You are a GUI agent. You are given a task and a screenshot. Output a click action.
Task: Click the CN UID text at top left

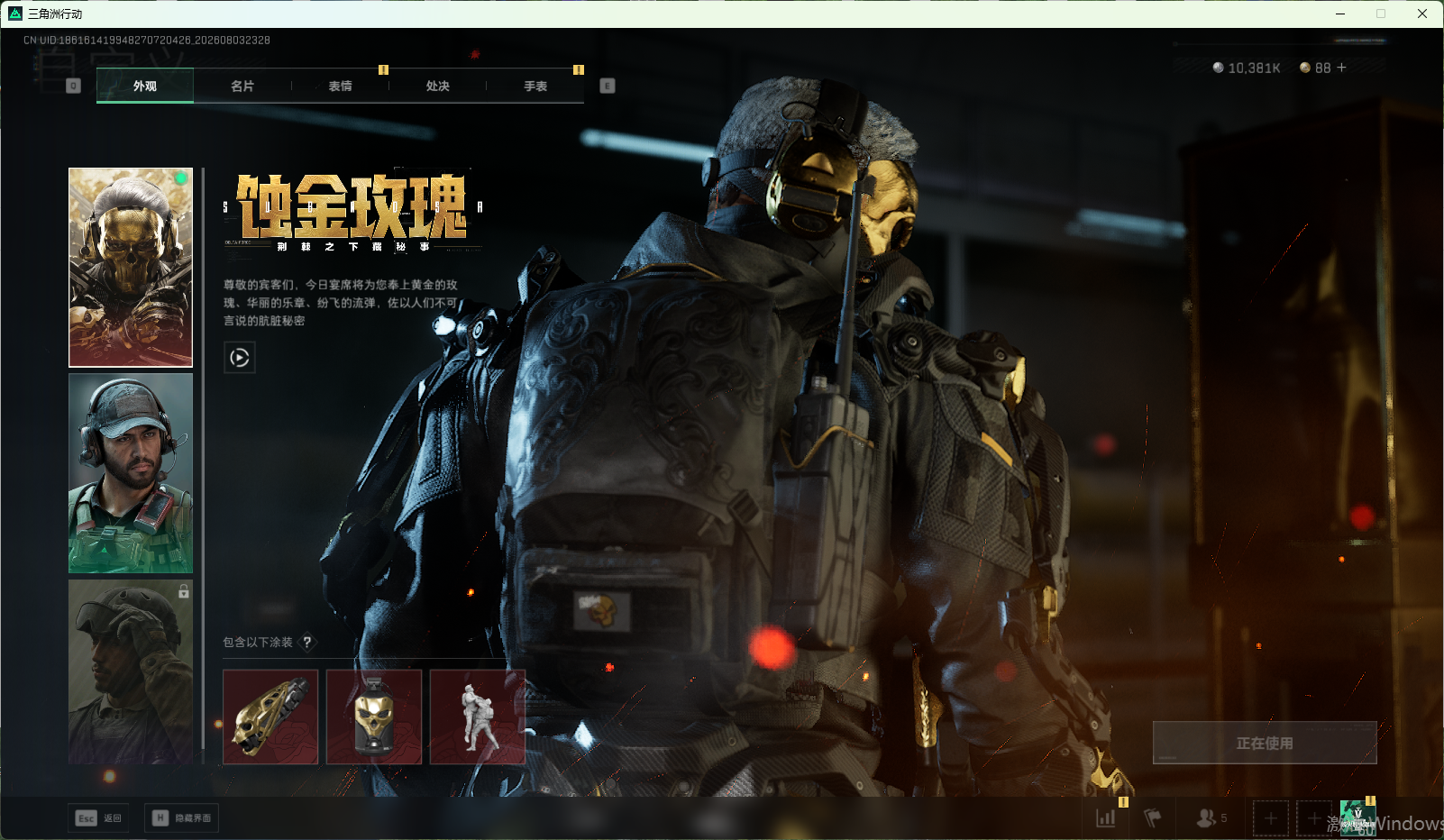click(x=147, y=40)
